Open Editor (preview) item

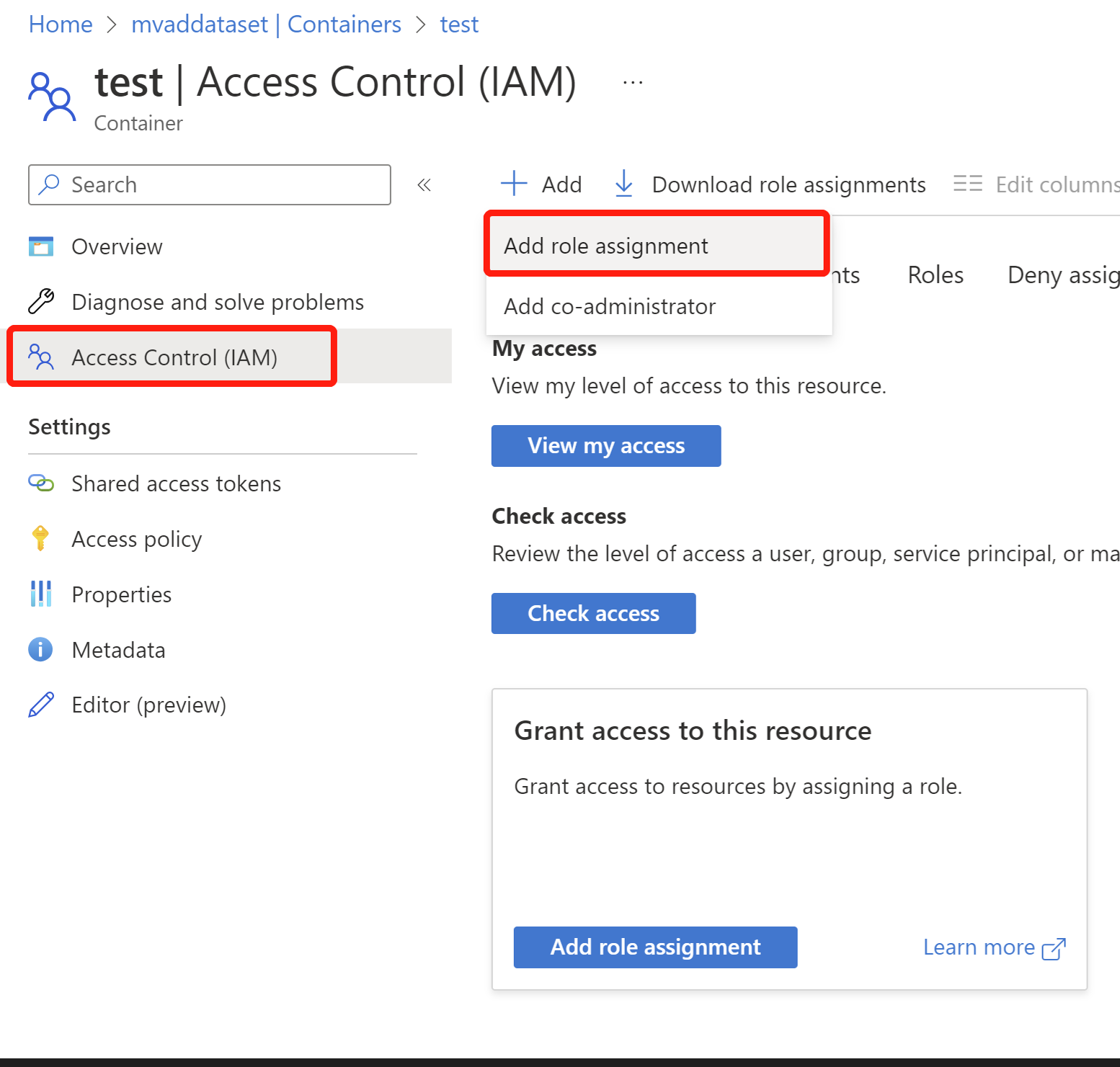pyautogui.click(x=149, y=705)
